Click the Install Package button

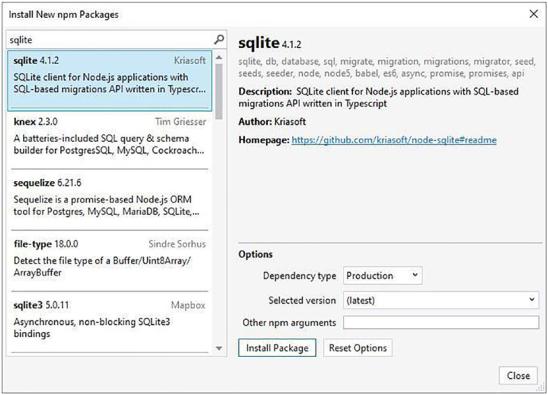277,348
